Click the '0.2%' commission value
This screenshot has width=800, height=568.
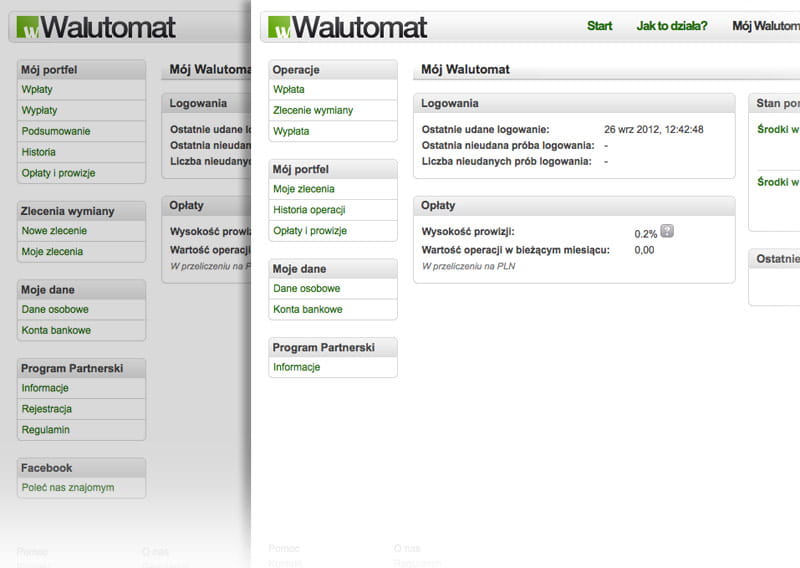tap(645, 234)
